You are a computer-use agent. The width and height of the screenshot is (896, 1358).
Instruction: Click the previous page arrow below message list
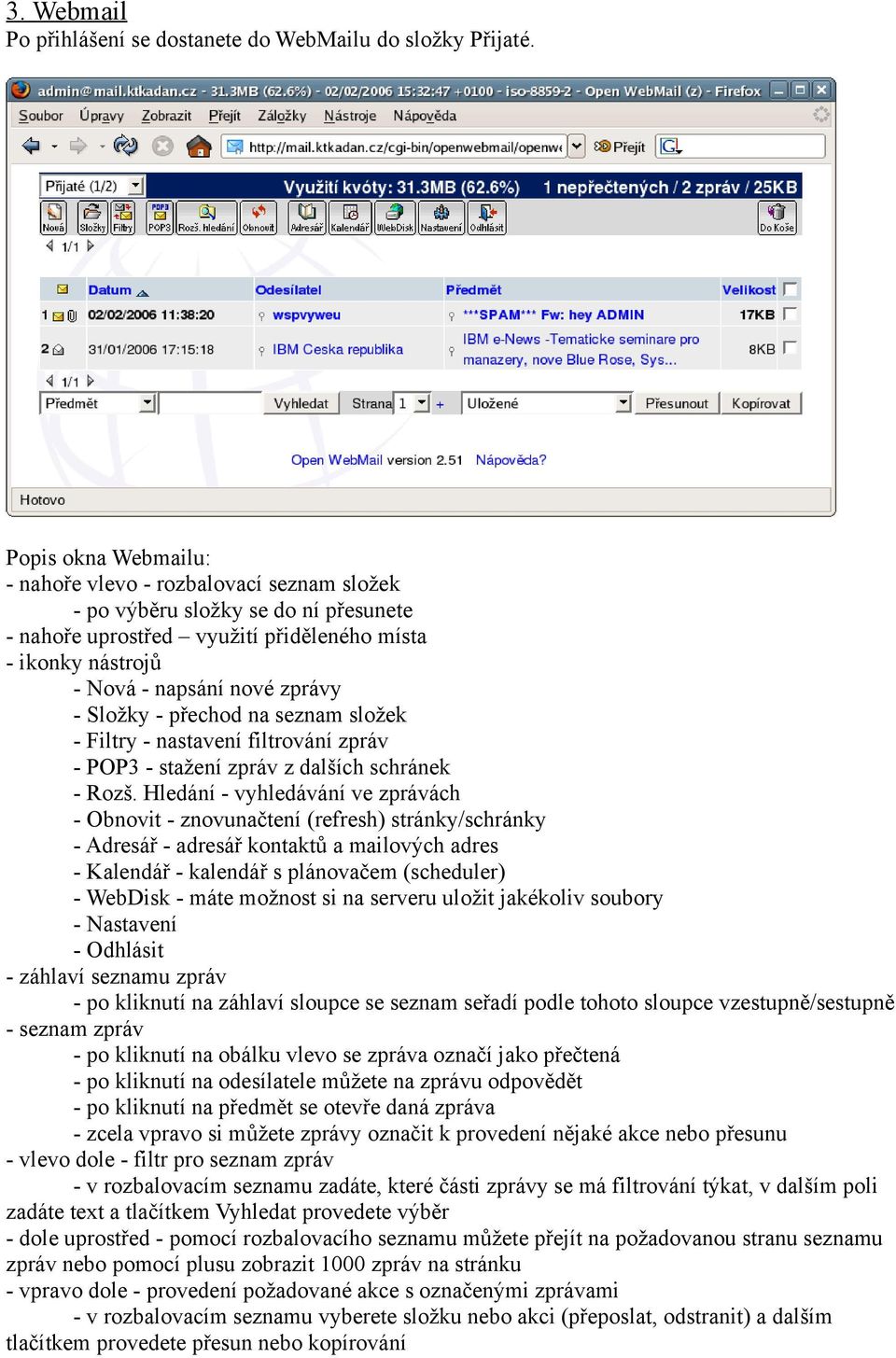coord(49,381)
